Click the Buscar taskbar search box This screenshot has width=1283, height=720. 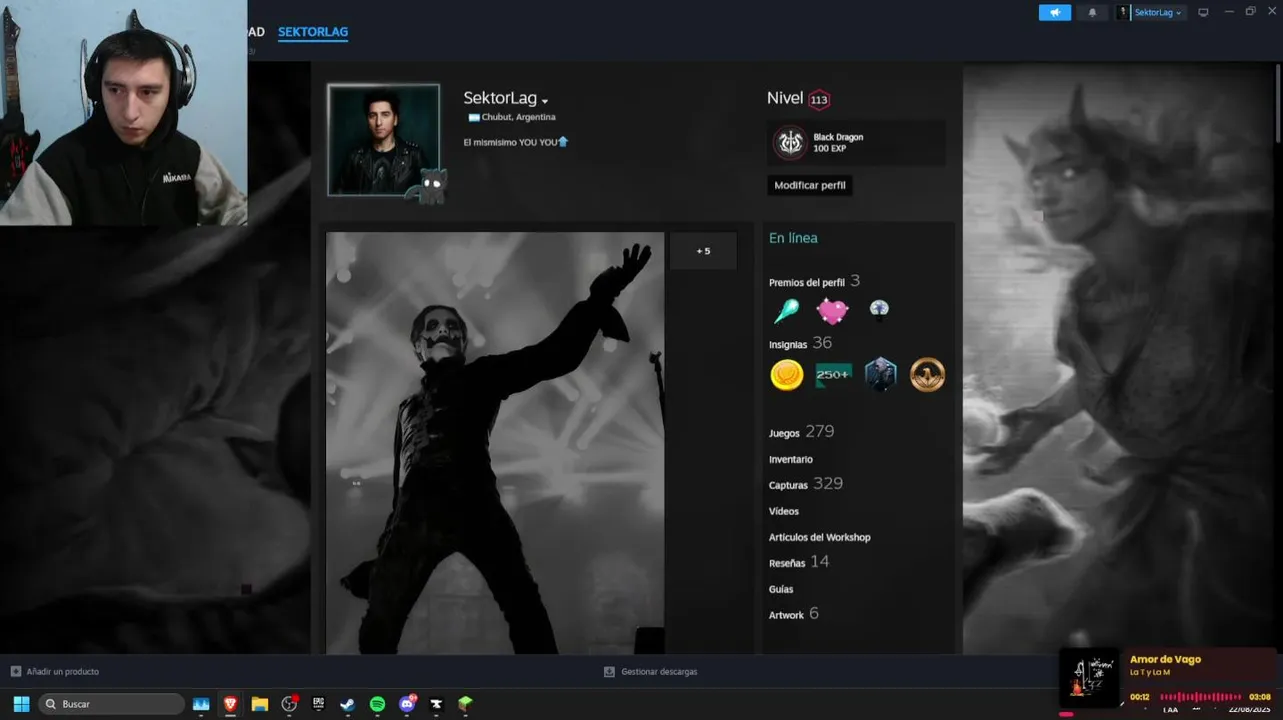pos(111,704)
